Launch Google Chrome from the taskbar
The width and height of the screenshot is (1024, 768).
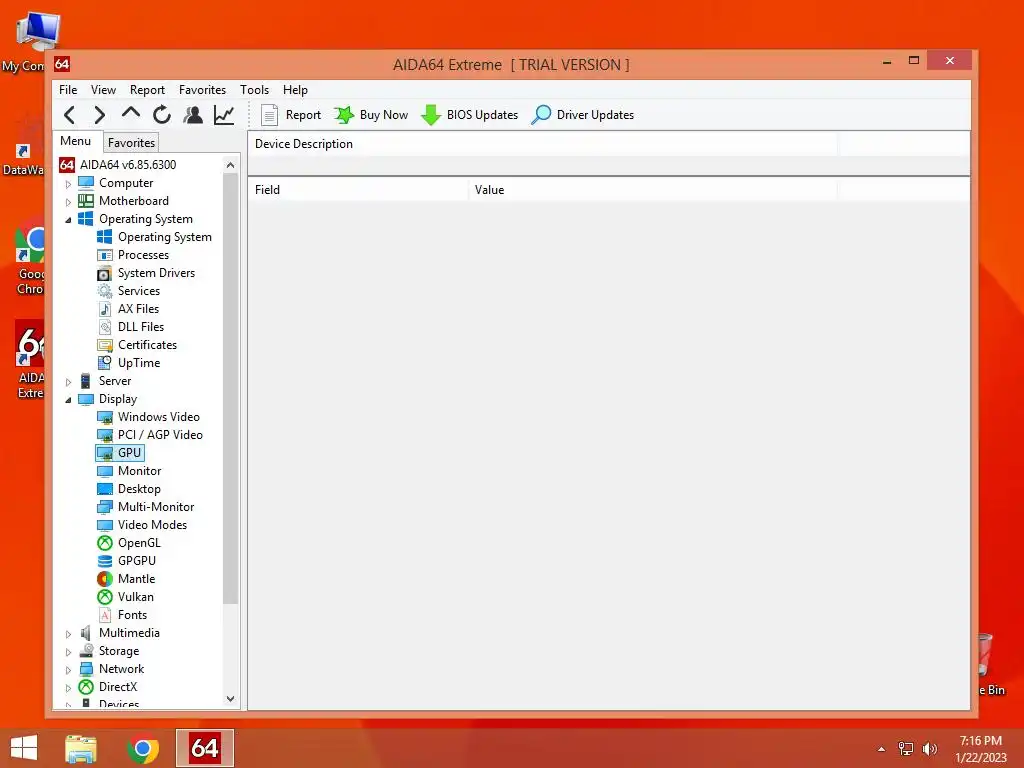pyautogui.click(x=143, y=748)
